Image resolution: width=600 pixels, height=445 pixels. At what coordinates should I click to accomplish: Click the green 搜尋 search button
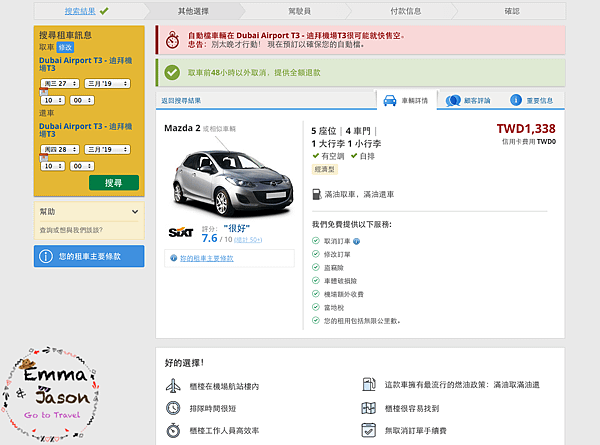point(114,183)
